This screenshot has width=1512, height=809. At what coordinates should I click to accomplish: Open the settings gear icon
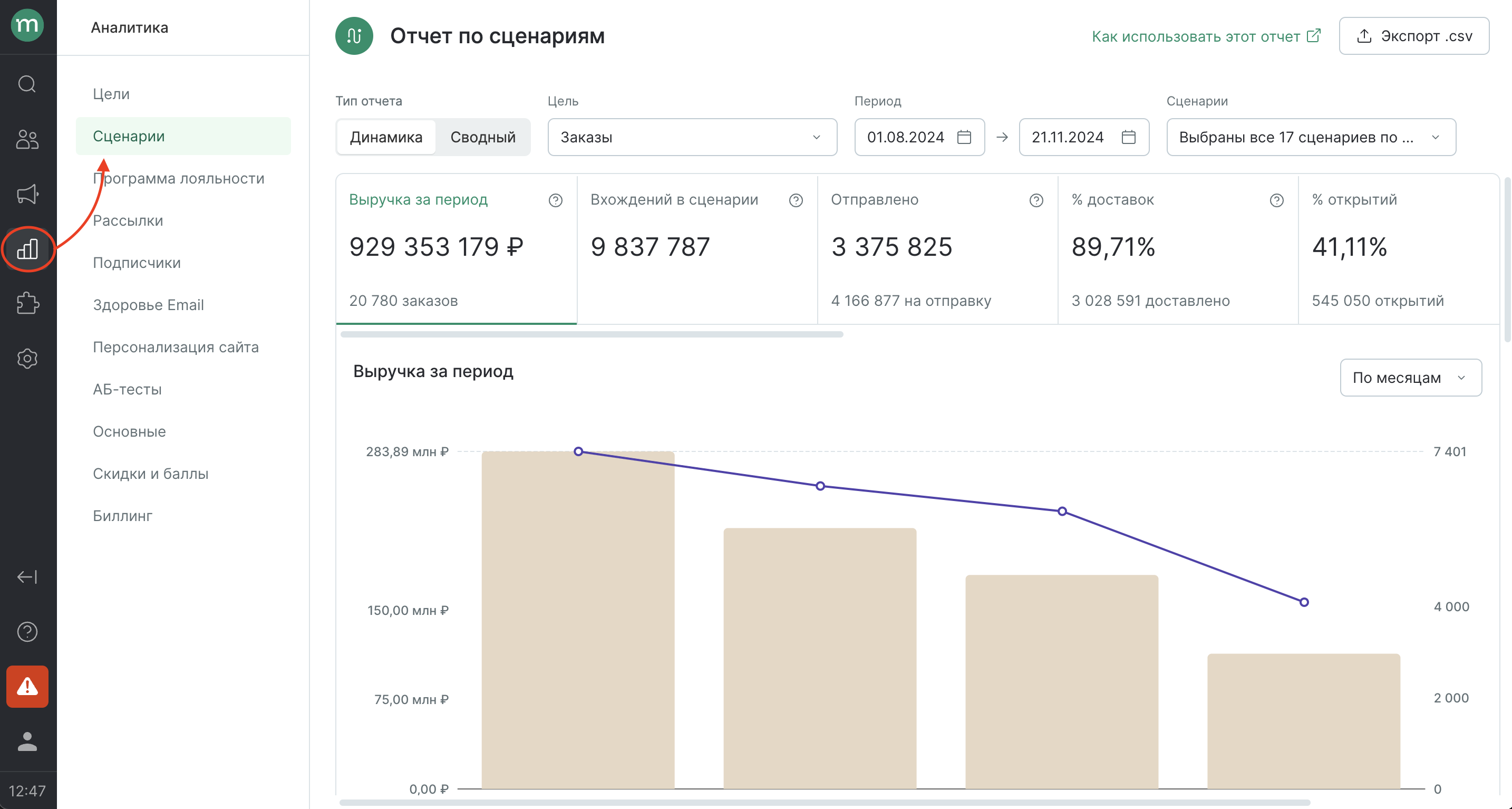[x=27, y=358]
